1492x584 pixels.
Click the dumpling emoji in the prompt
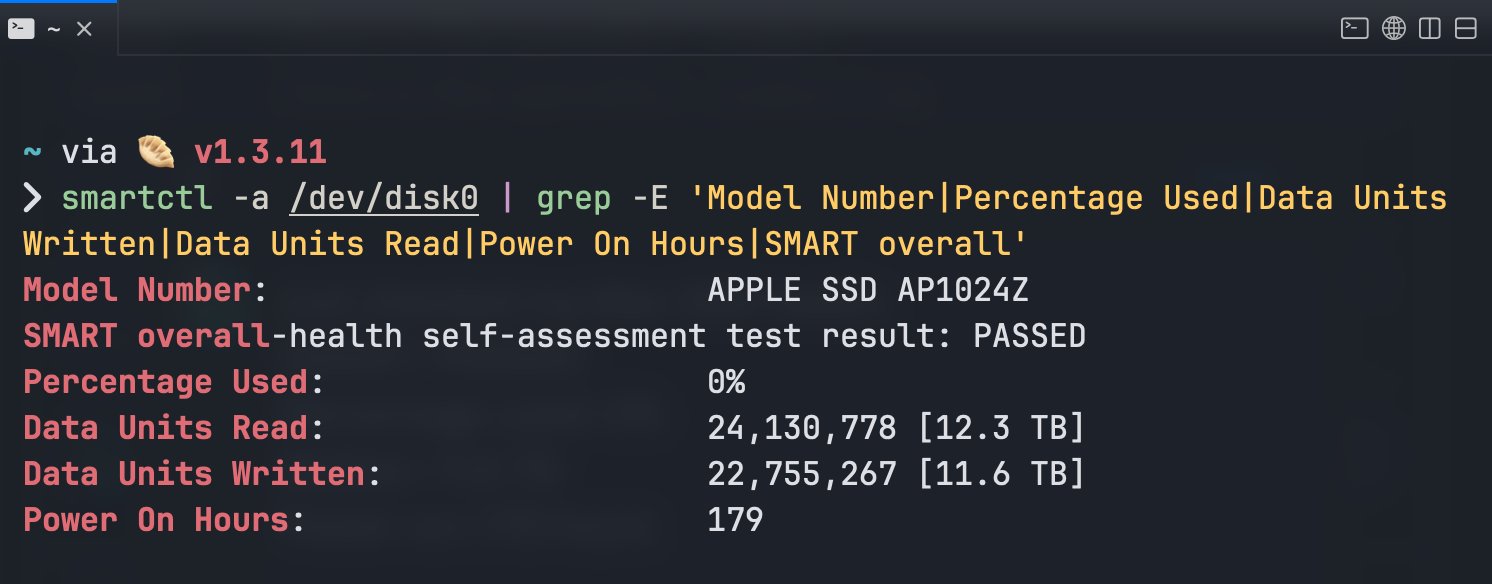[156, 152]
